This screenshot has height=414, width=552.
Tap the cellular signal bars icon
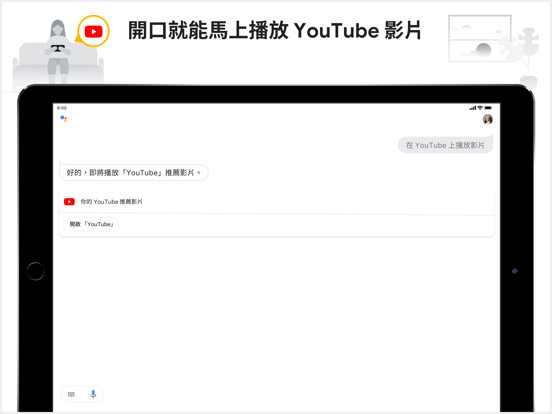(473, 108)
